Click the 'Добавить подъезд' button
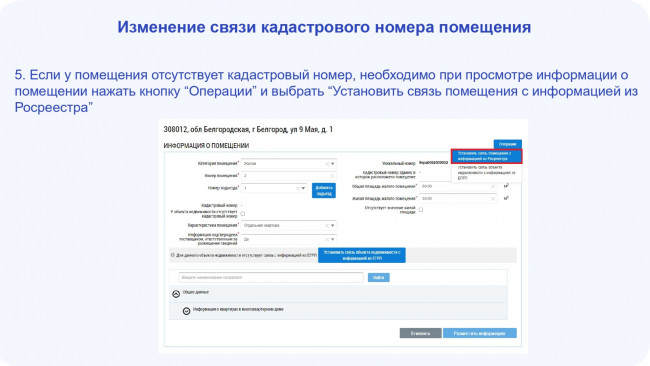 pos(324,191)
